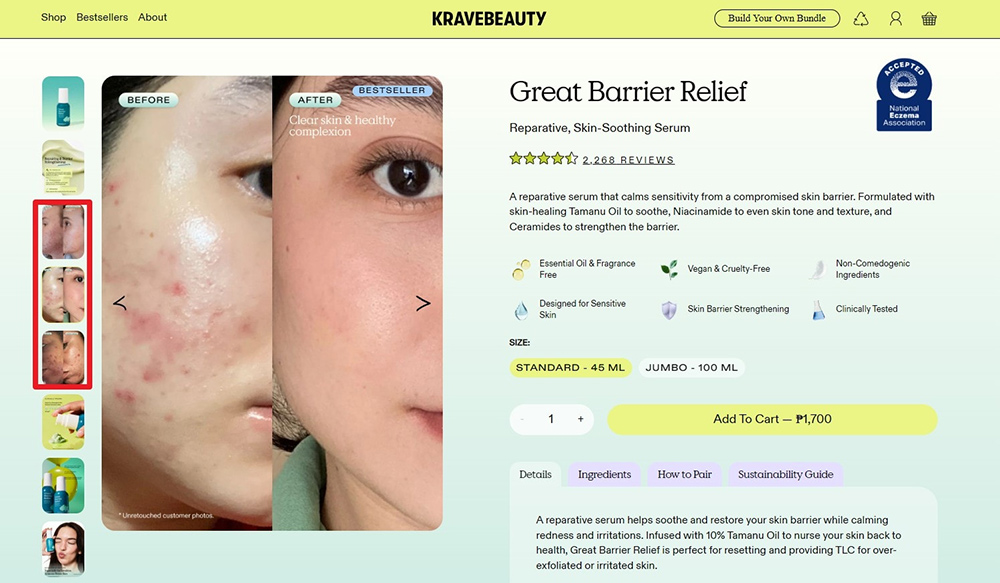Select the highlighted before-after thumbnail

[x=63, y=293]
